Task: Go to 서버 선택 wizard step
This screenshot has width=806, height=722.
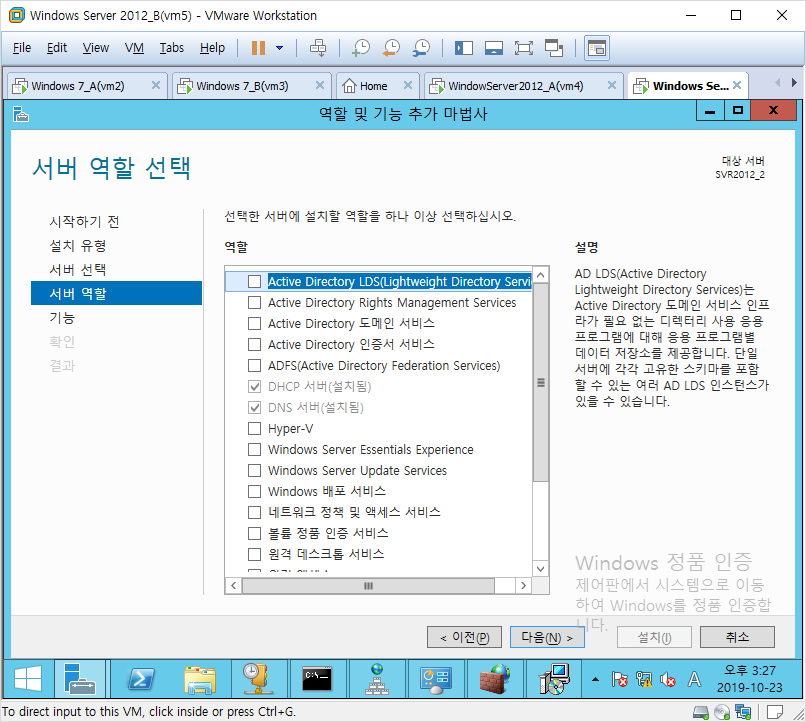Action: click(x=78, y=270)
